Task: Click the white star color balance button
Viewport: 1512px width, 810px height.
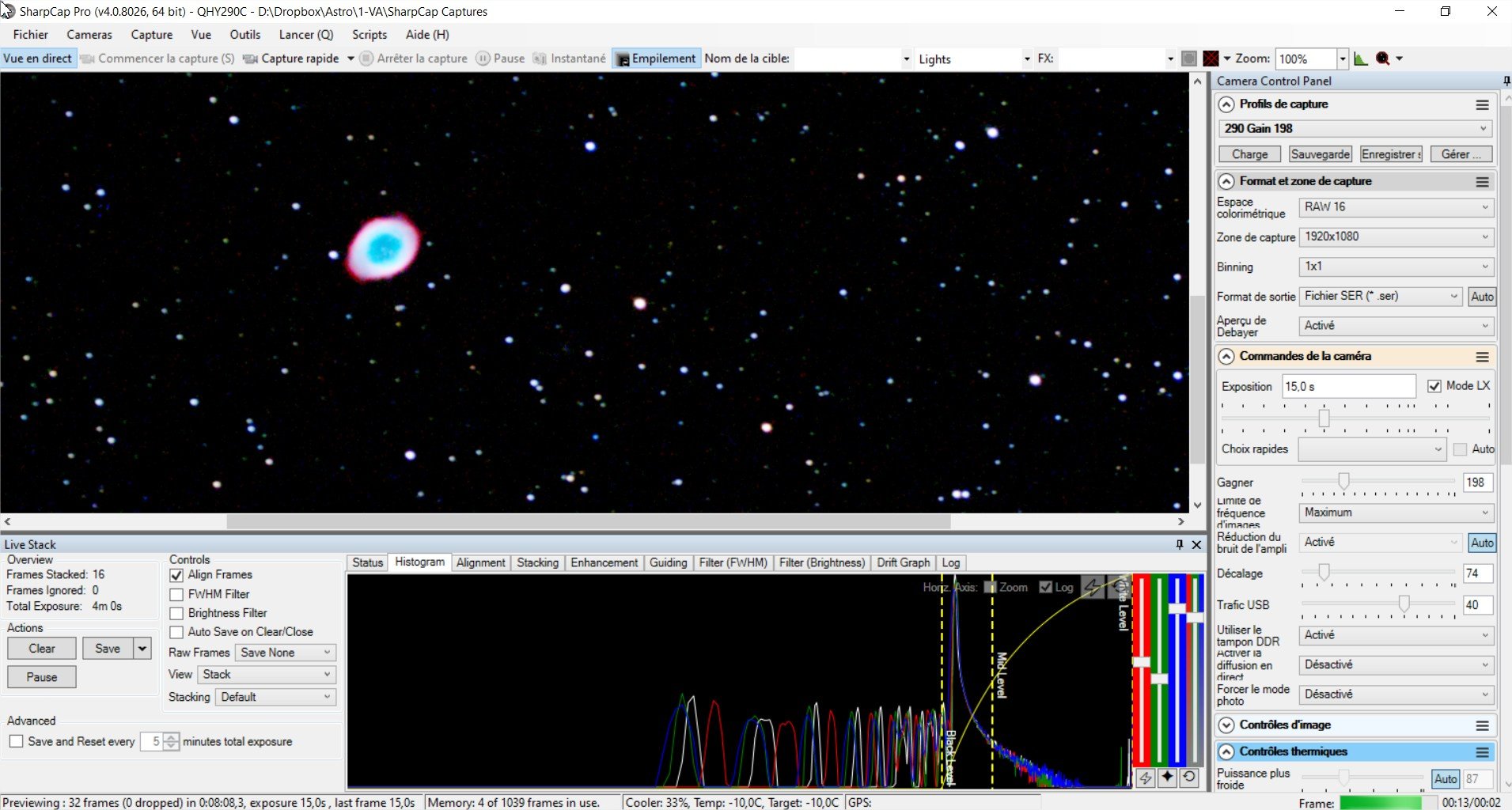Action: [x=1167, y=778]
